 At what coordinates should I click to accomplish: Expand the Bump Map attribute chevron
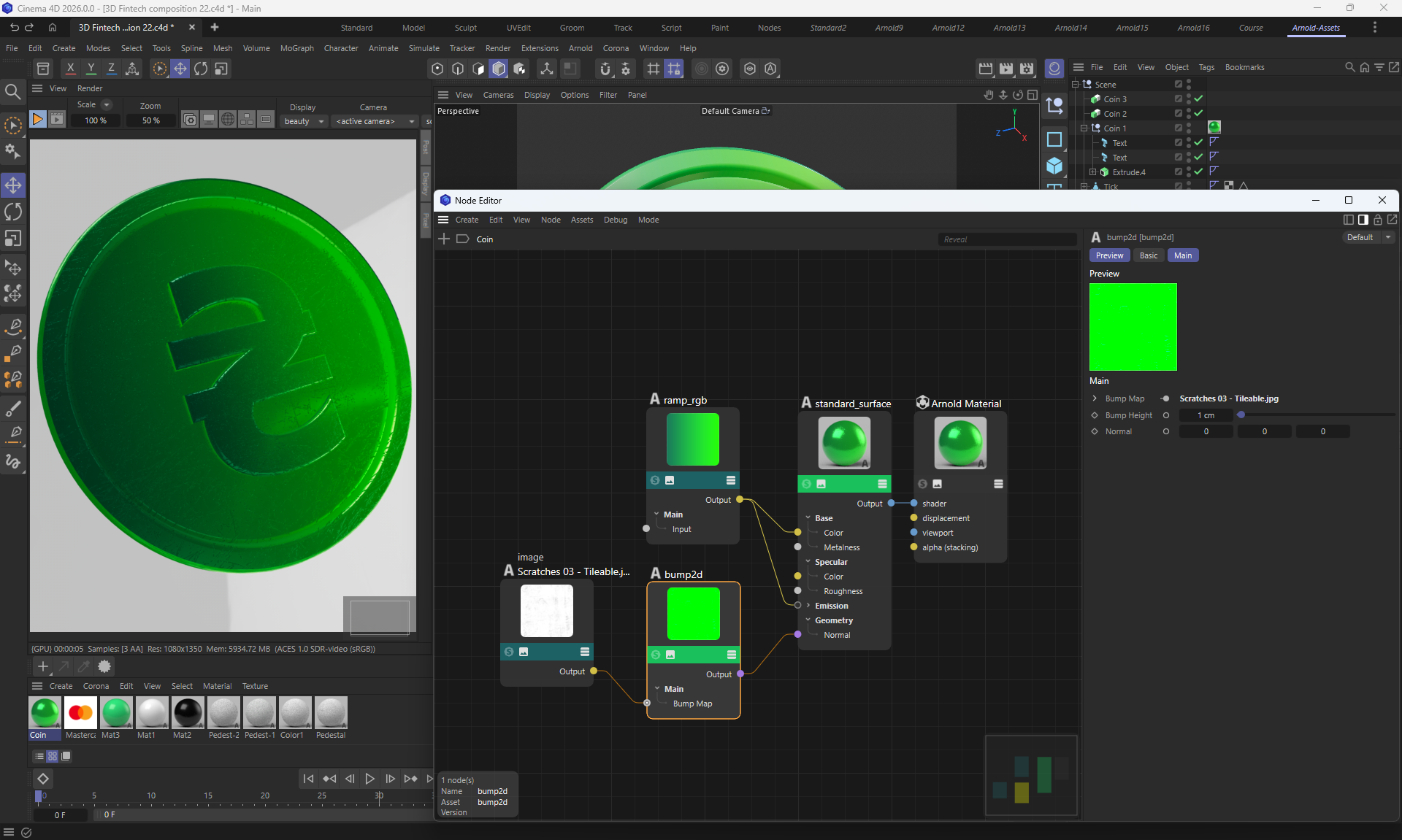click(1095, 398)
